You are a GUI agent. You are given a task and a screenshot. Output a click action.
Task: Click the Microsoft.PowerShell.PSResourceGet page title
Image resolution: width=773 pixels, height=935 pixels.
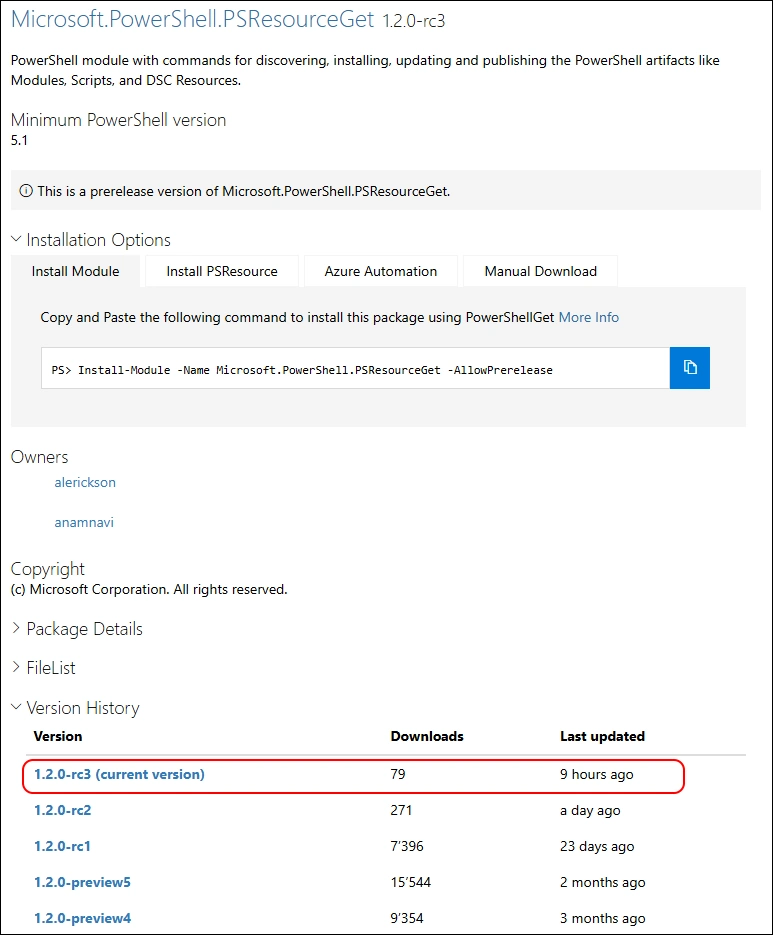coord(192,19)
